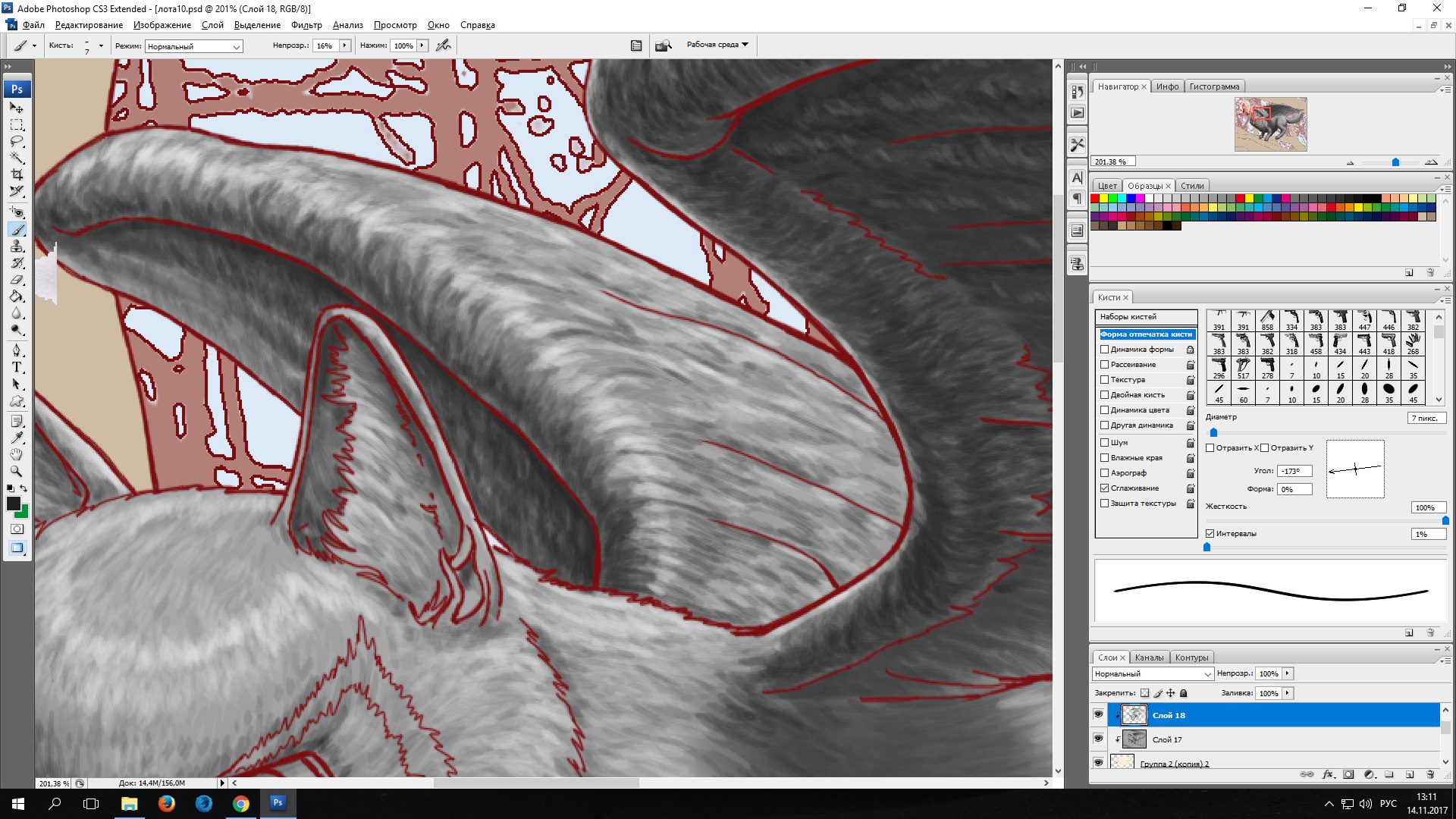
Task: Select the Hand tool
Action: coord(17,454)
